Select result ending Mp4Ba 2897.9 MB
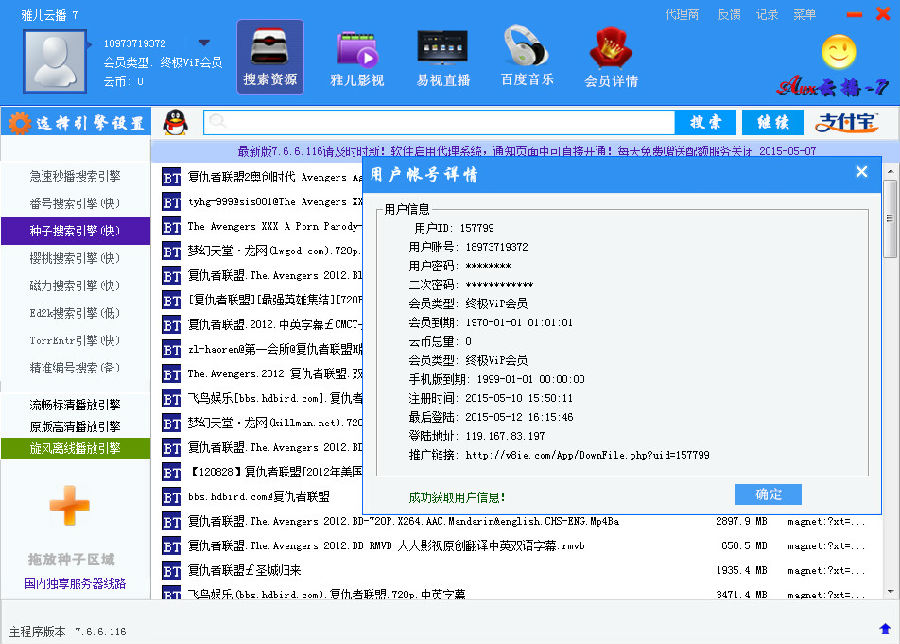The width and height of the screenshot is (900, 644). [x=403, y=522]
